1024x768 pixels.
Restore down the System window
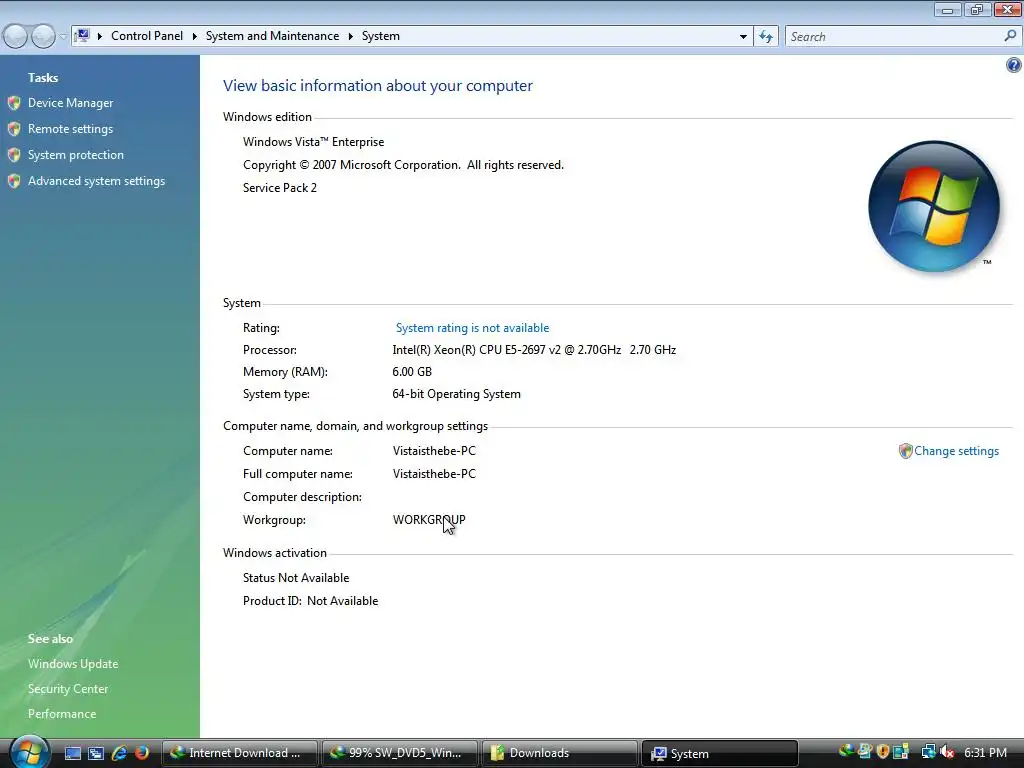point(977,9)
